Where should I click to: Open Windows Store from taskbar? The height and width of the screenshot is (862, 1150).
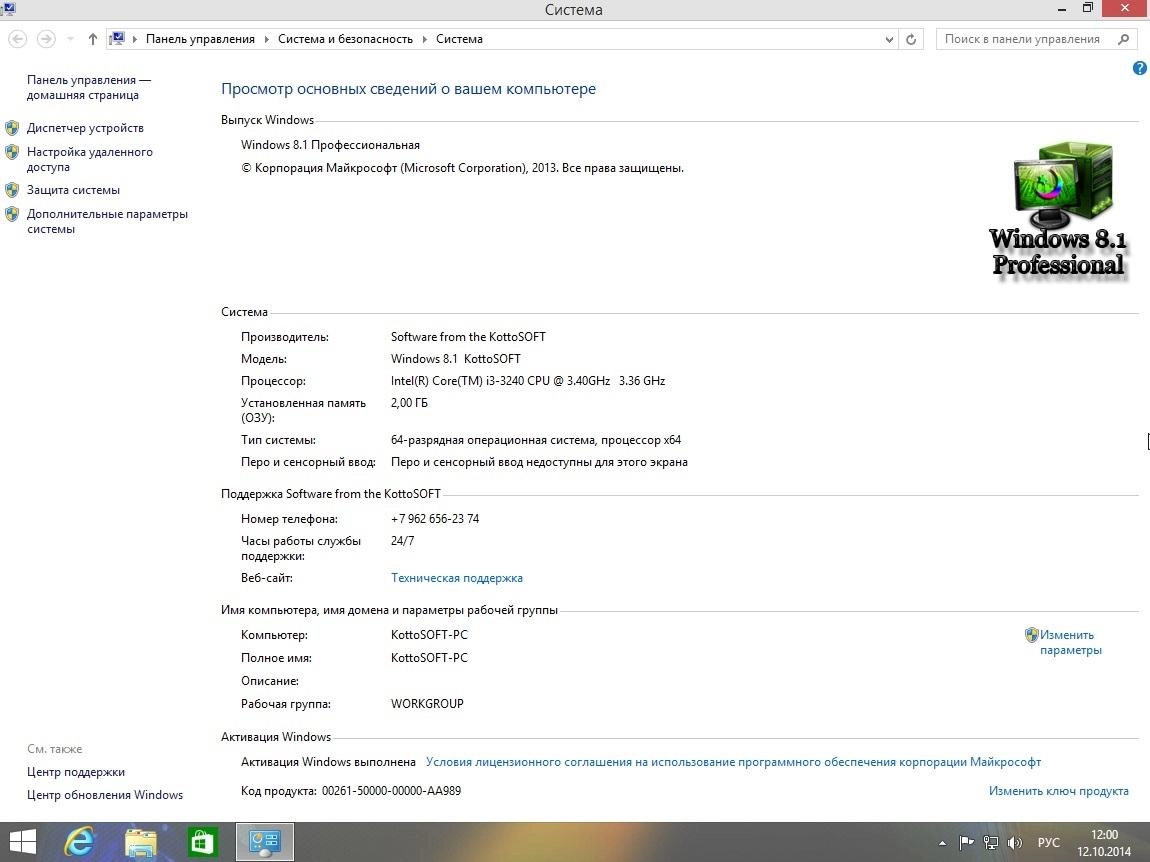click(x=202, y=842)
